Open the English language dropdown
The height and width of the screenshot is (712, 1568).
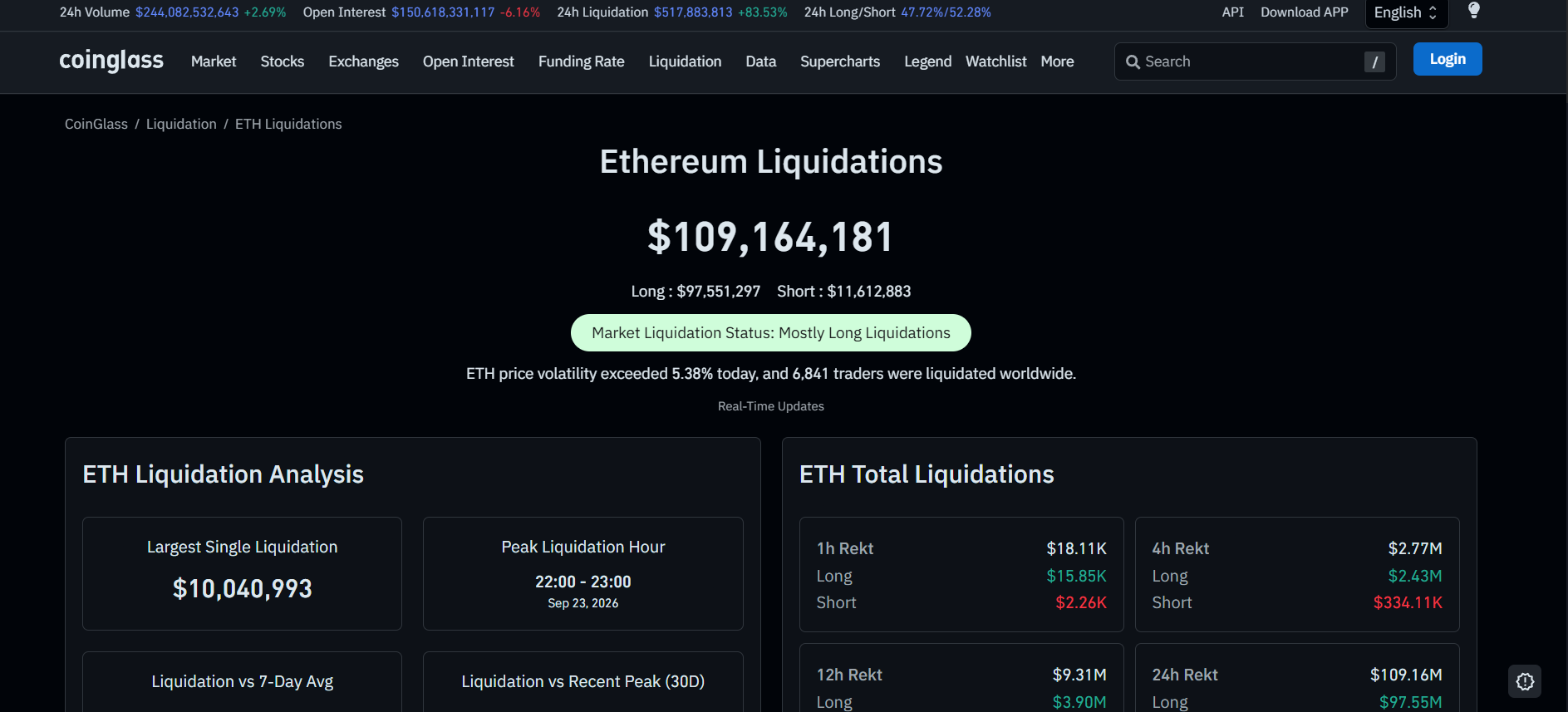(1406, 12)
